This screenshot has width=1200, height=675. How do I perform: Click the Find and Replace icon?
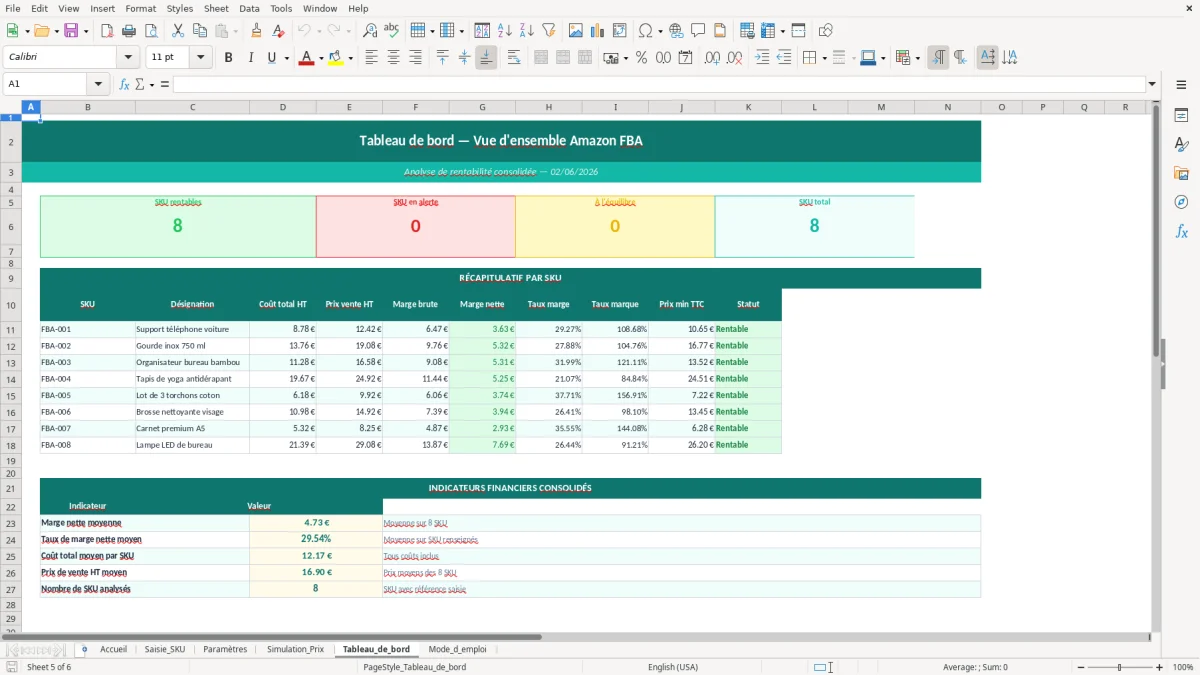click(x=370, y=31)
